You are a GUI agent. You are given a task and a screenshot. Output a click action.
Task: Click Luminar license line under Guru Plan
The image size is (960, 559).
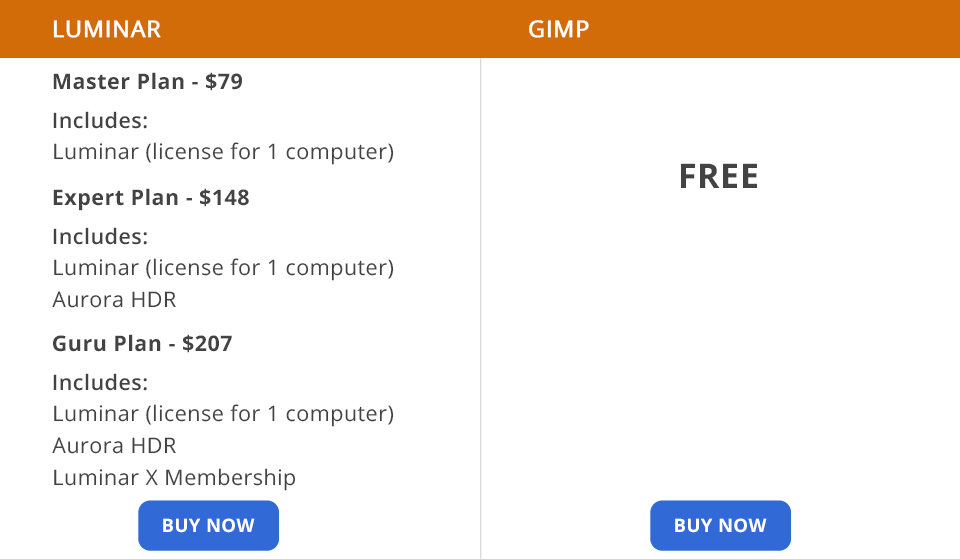223,413
